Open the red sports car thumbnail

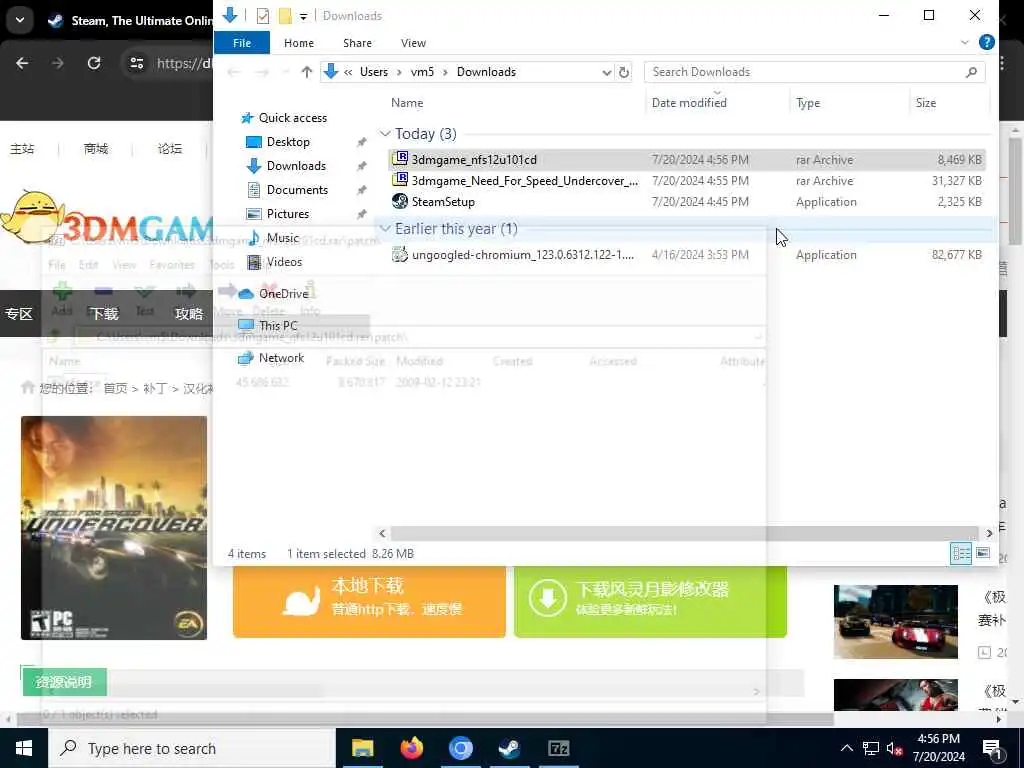coord(895,622)
